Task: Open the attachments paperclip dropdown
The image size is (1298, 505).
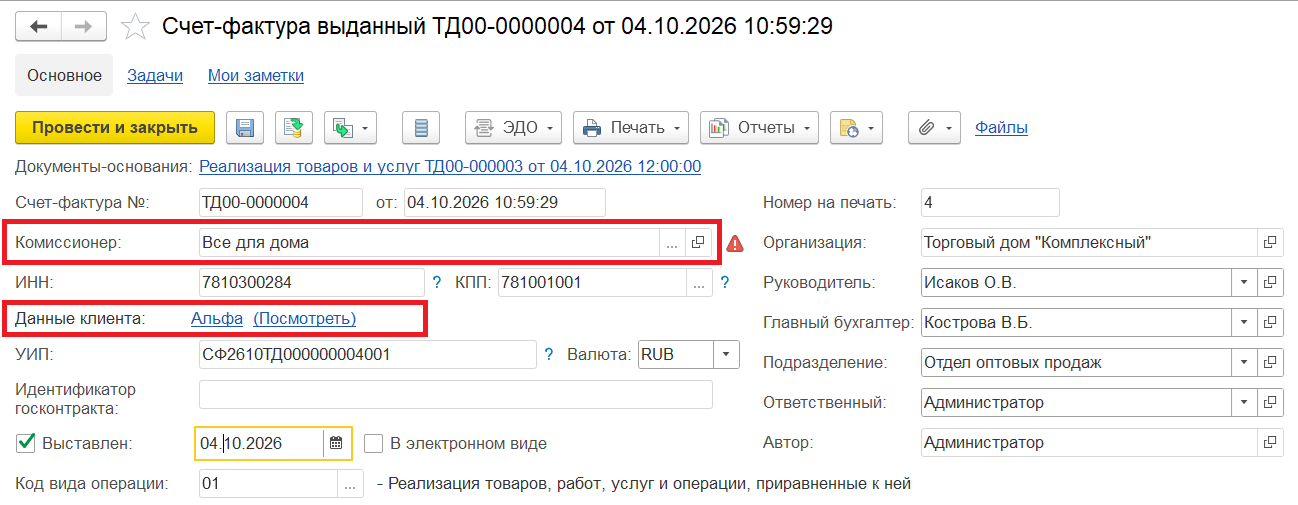Action: [934, 127]
